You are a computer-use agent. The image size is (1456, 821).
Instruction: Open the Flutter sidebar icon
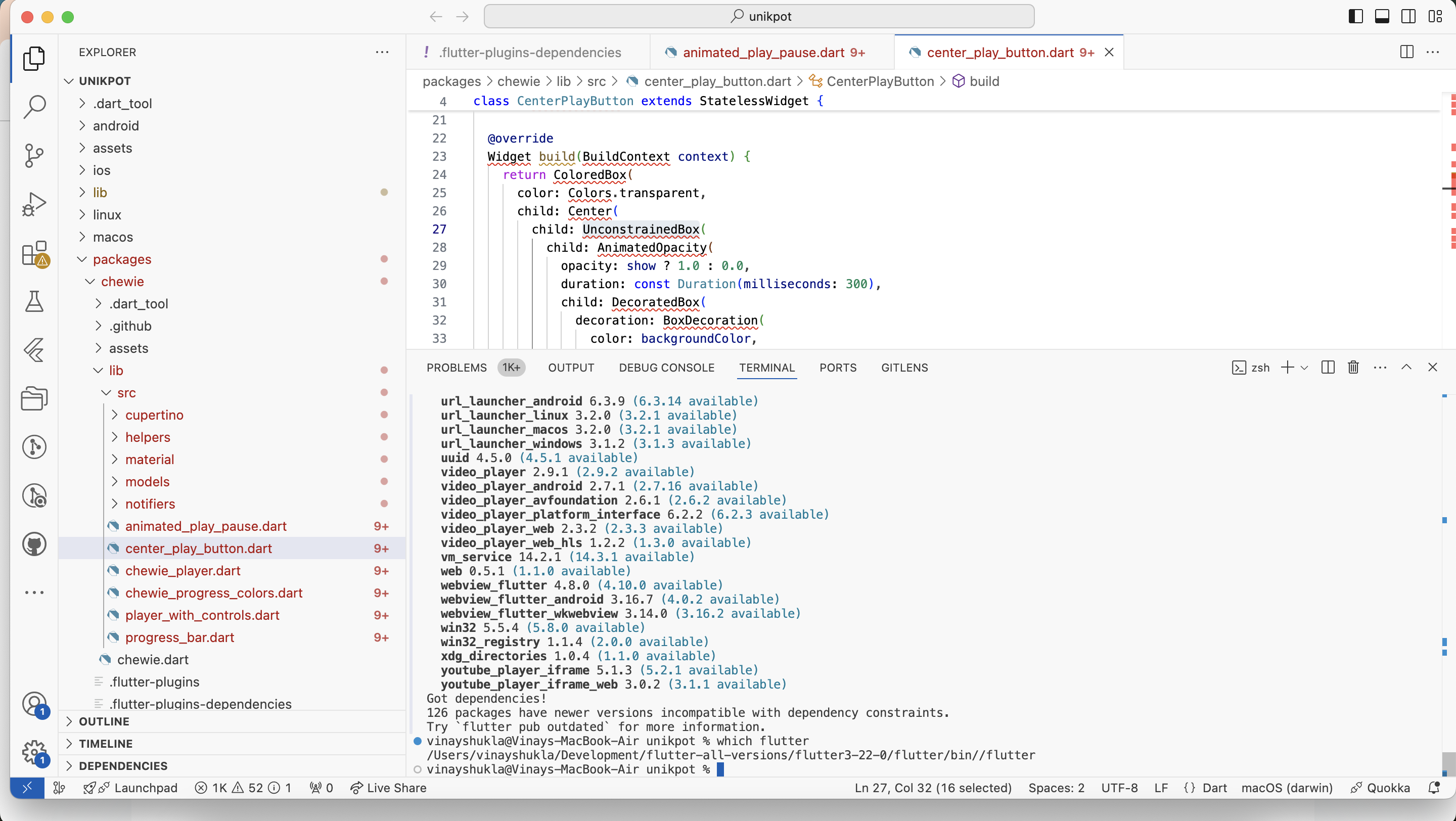(34, 350)
